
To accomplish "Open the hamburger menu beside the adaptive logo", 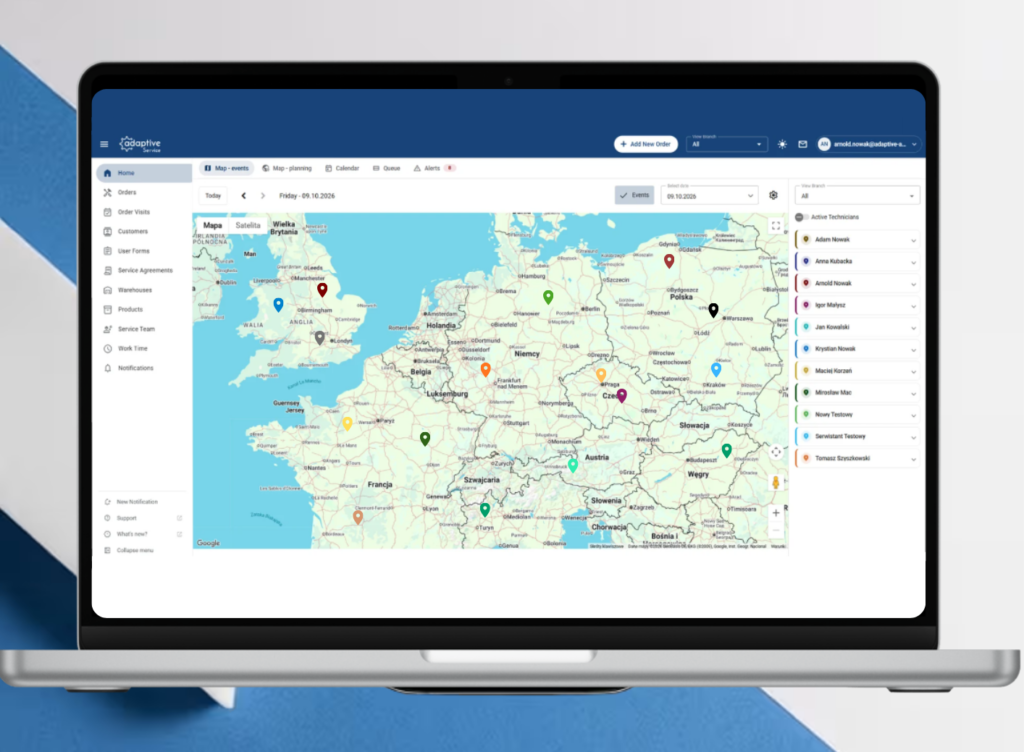I will click(x=104, y=144).
